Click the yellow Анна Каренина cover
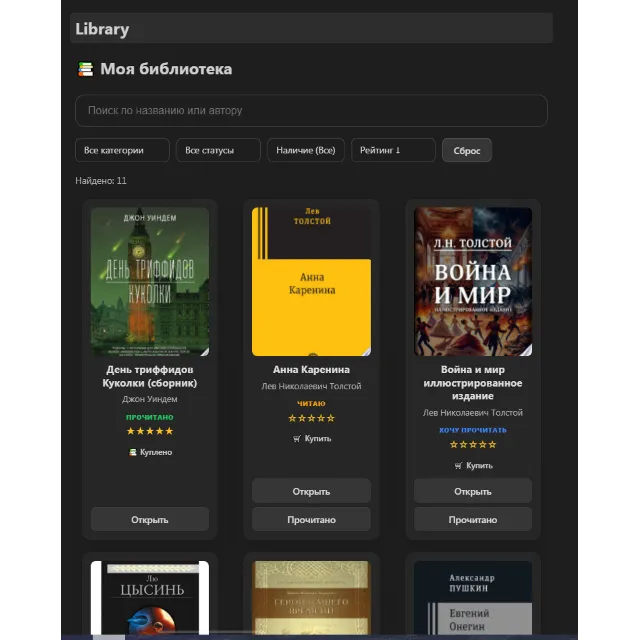Image resolution: width=640 pixels, height=640 pixels. tap(311, 282)
